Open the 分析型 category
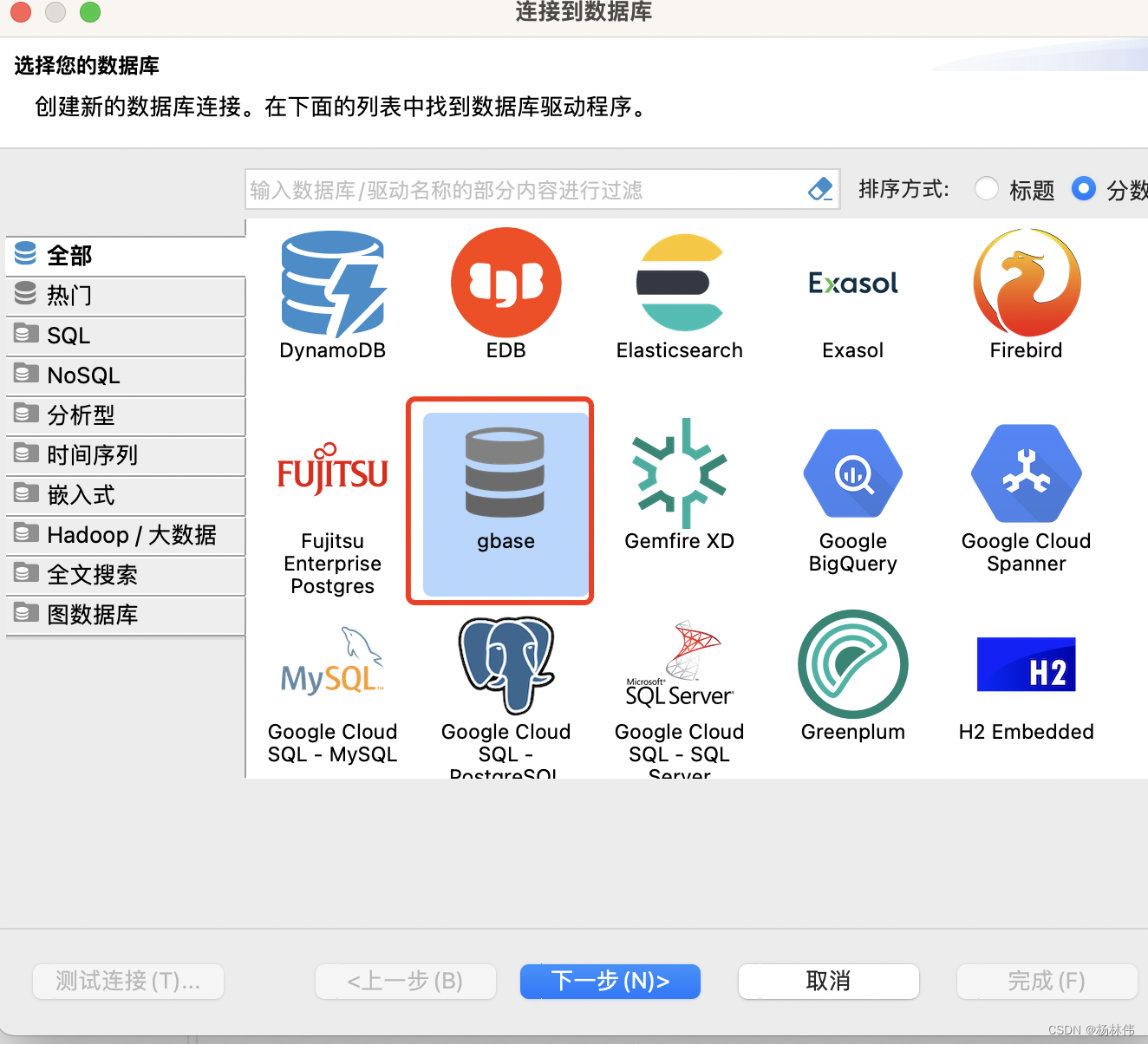Viewport: 1148px width, 1044px height. pyautogui.click(x=126, y=415)
